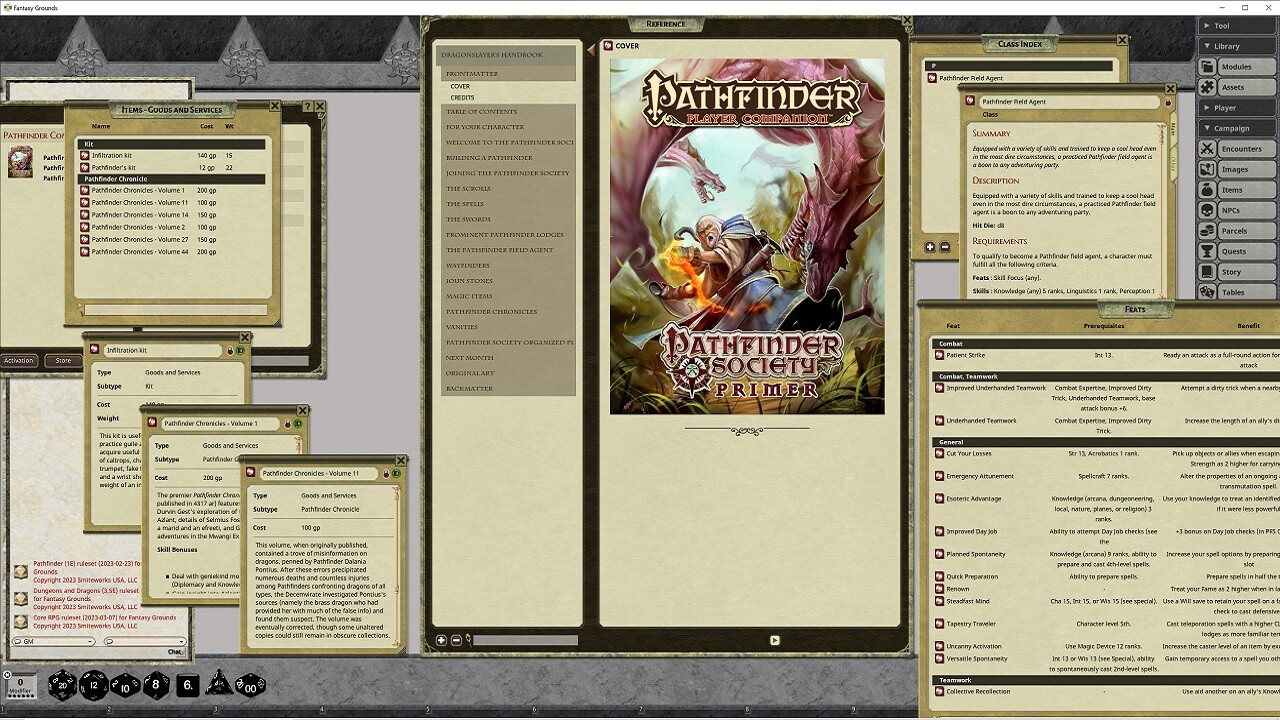The height and width of the screenshot is (720, 1280).
Task: Open the Images panel
Action: pos(1237,169)
